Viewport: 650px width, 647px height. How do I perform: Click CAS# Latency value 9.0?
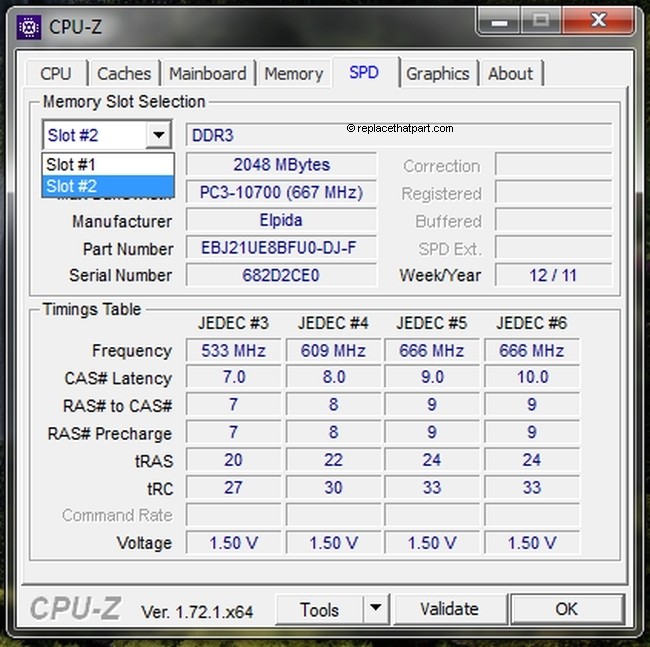tap(432, 377)
